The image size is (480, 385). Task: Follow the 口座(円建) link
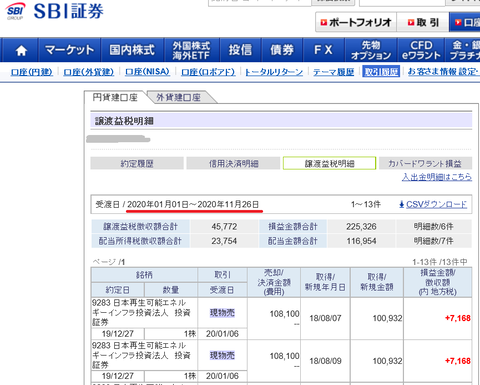(x=32, y=72)
